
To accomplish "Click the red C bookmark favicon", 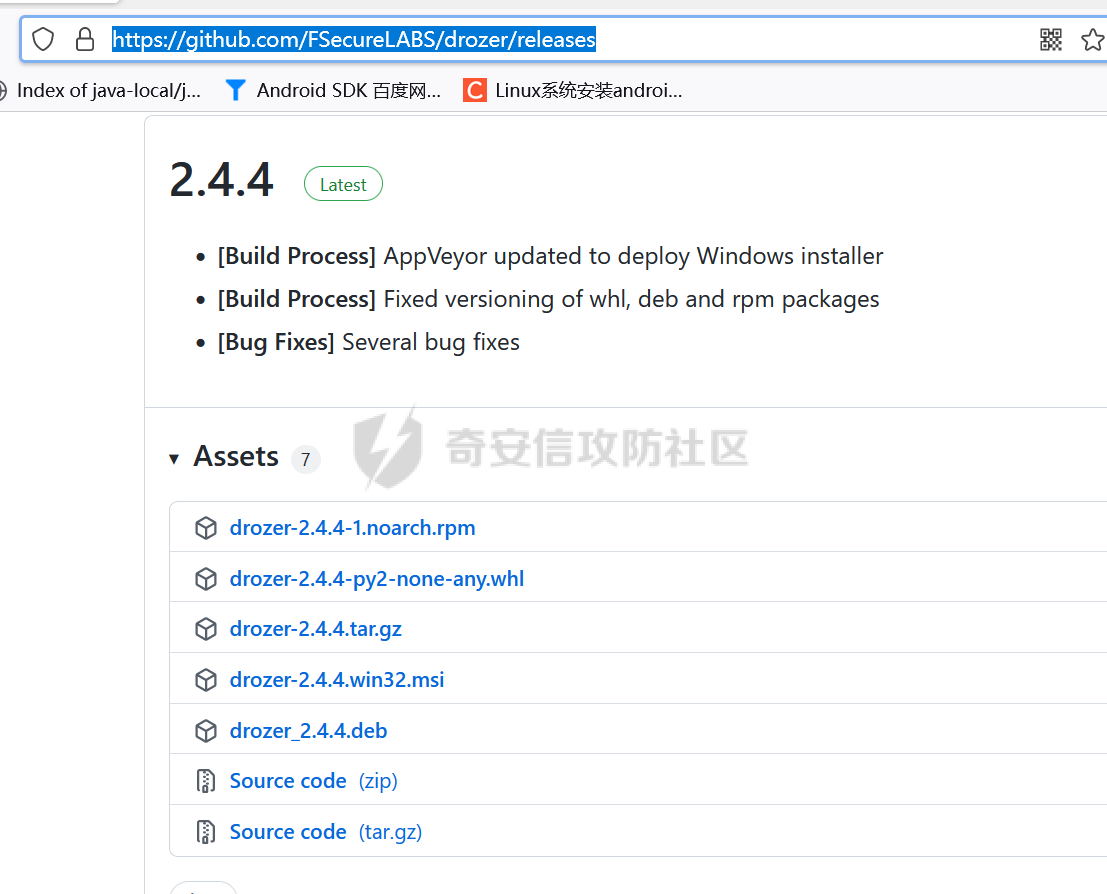I will tap(474, 90).
